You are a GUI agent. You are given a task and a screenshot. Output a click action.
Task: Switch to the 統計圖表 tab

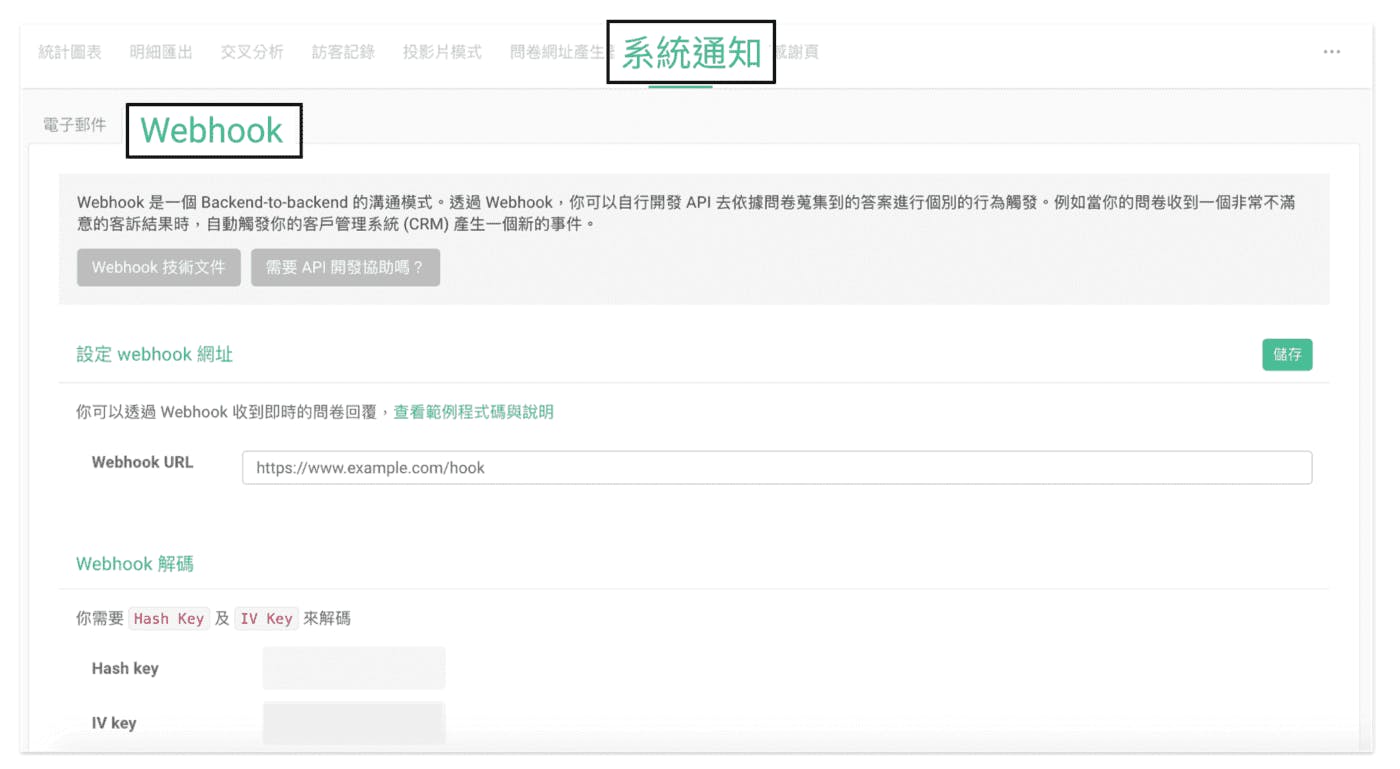coord(69,52)
